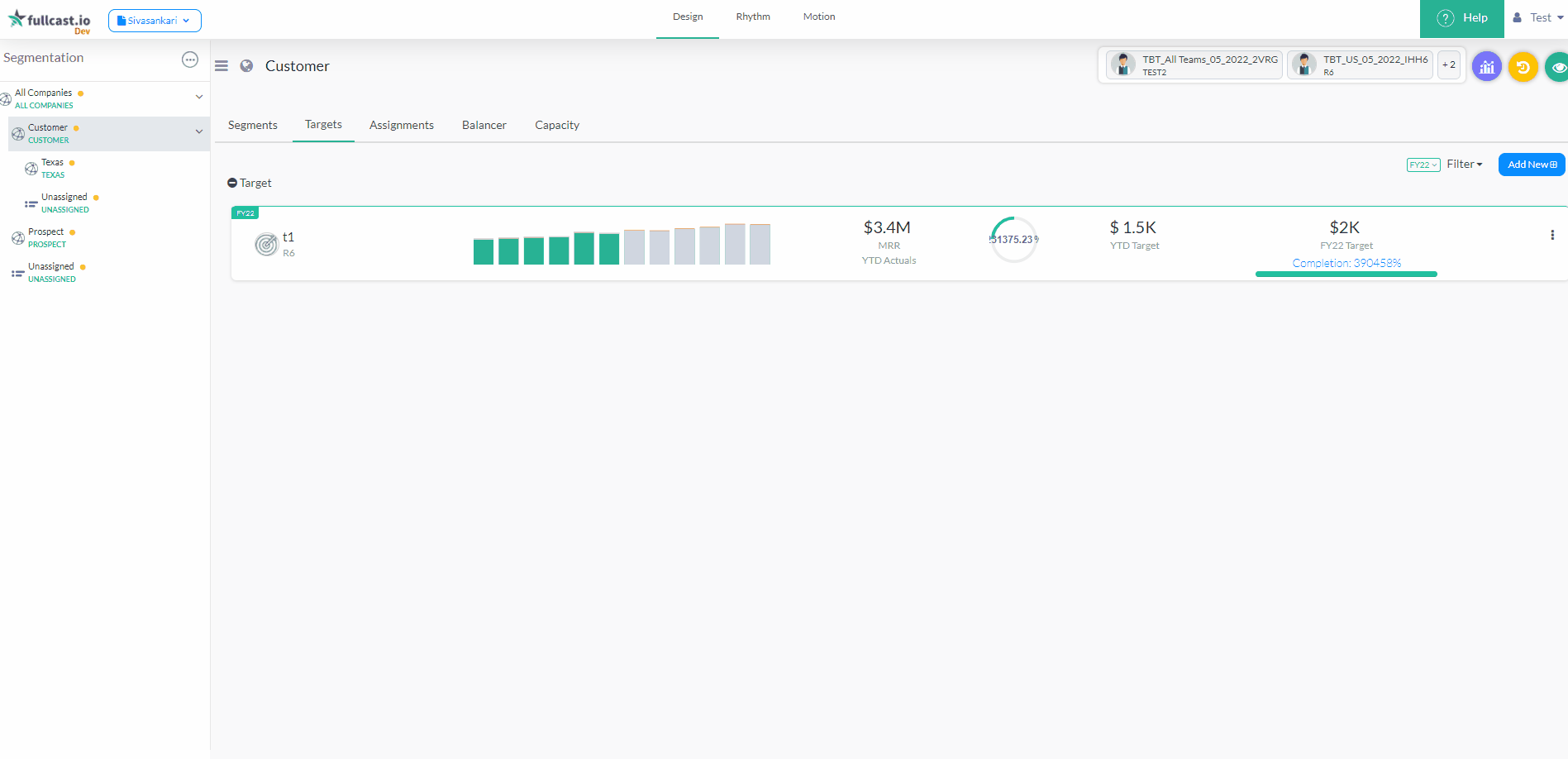The width and height of the screenshot is (1568, 759).
Task: Click the purple analytics chart icon
Action: [x=1486, y=66]
